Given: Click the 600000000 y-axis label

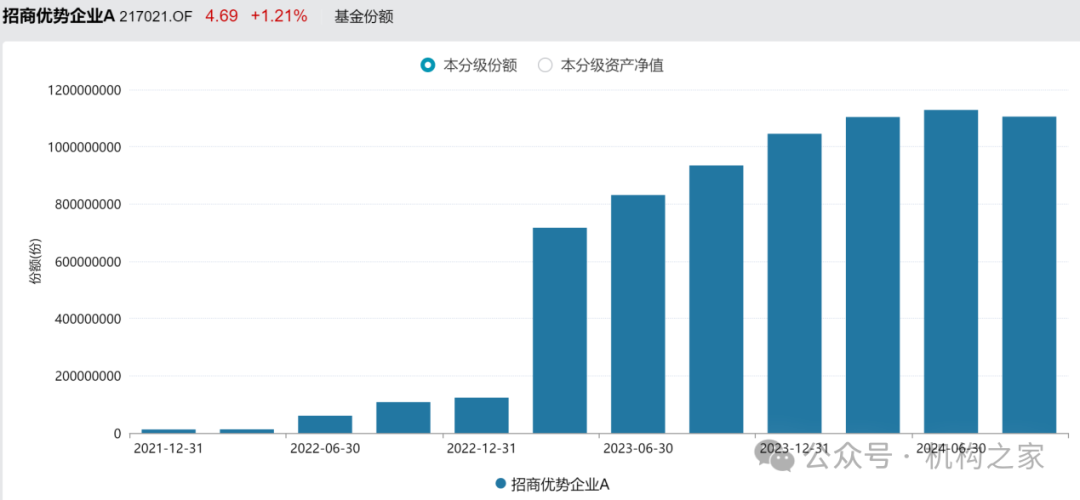Looking at the screenshot, I should click(x=88, y=262).
